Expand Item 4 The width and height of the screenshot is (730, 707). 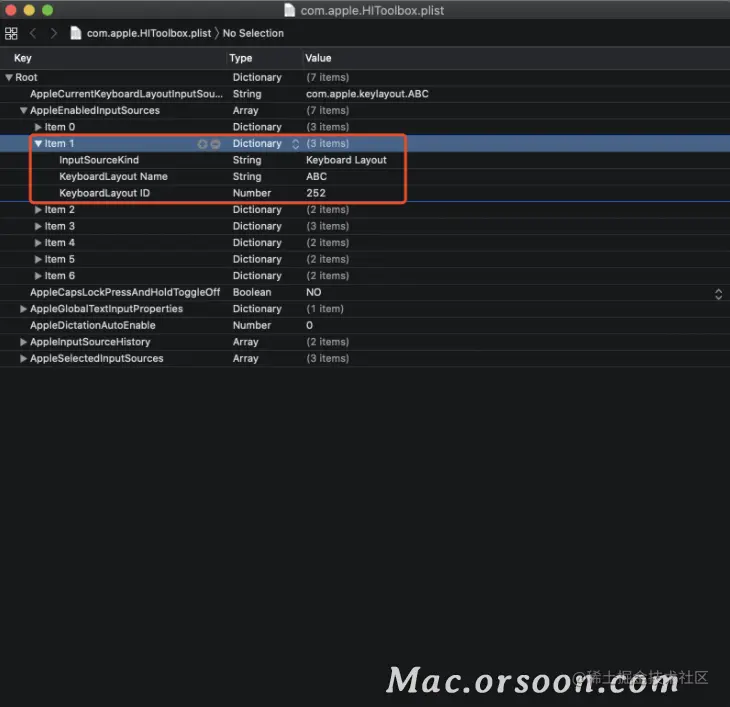click(38, 243)
